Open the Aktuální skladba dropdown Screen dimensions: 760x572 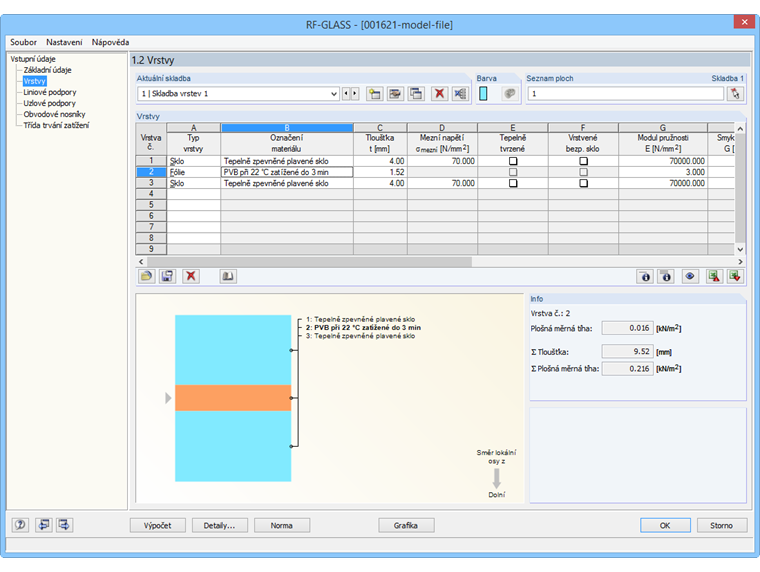click(x=334, y=94)
